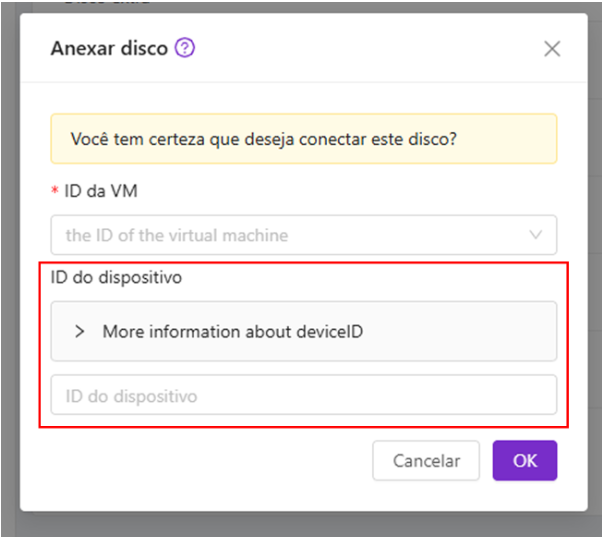The image size is (604, 538).
Task: Click the ID do dispositivo label above the panel
Action: (x=116, y=277)
